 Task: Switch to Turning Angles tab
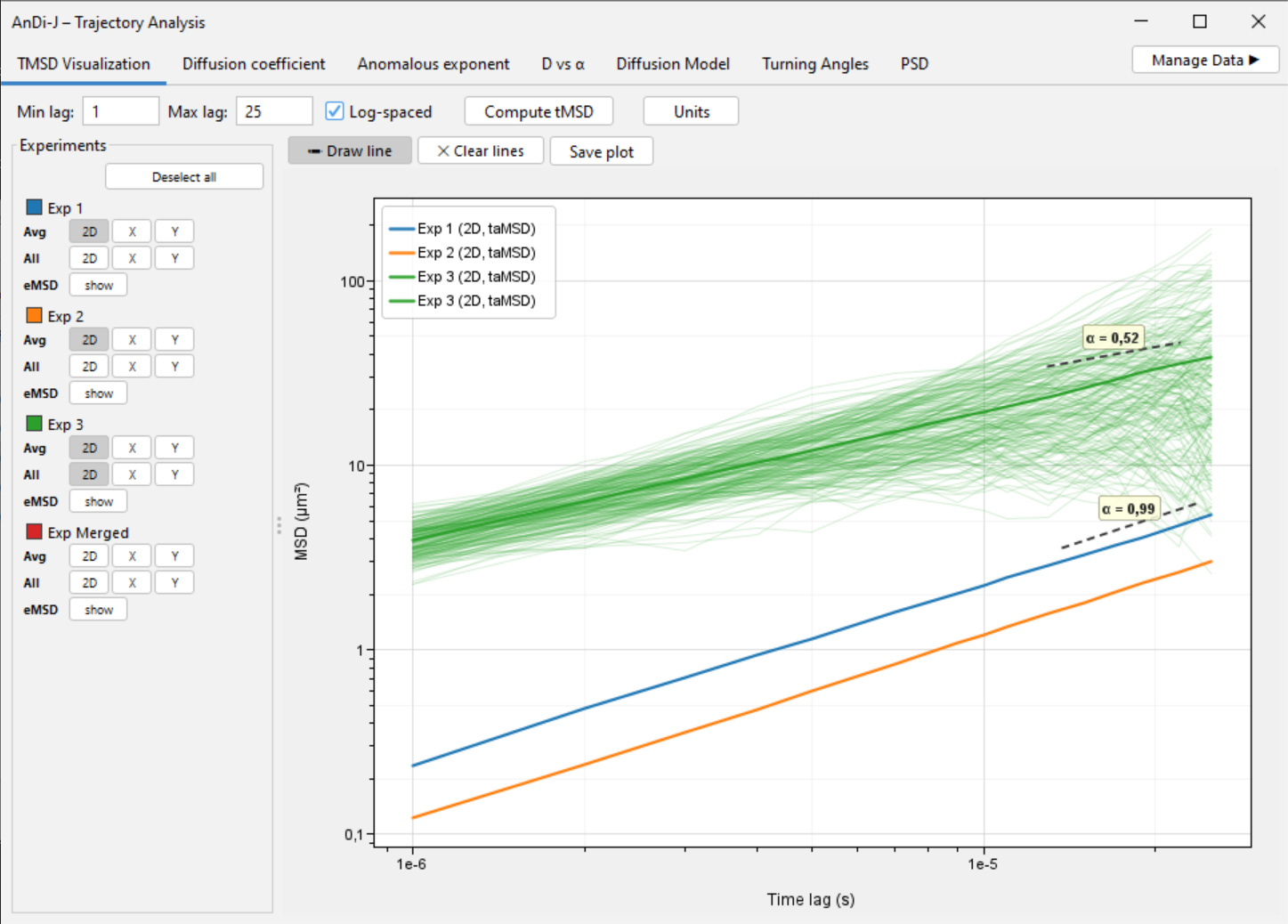tap(815, 63)
